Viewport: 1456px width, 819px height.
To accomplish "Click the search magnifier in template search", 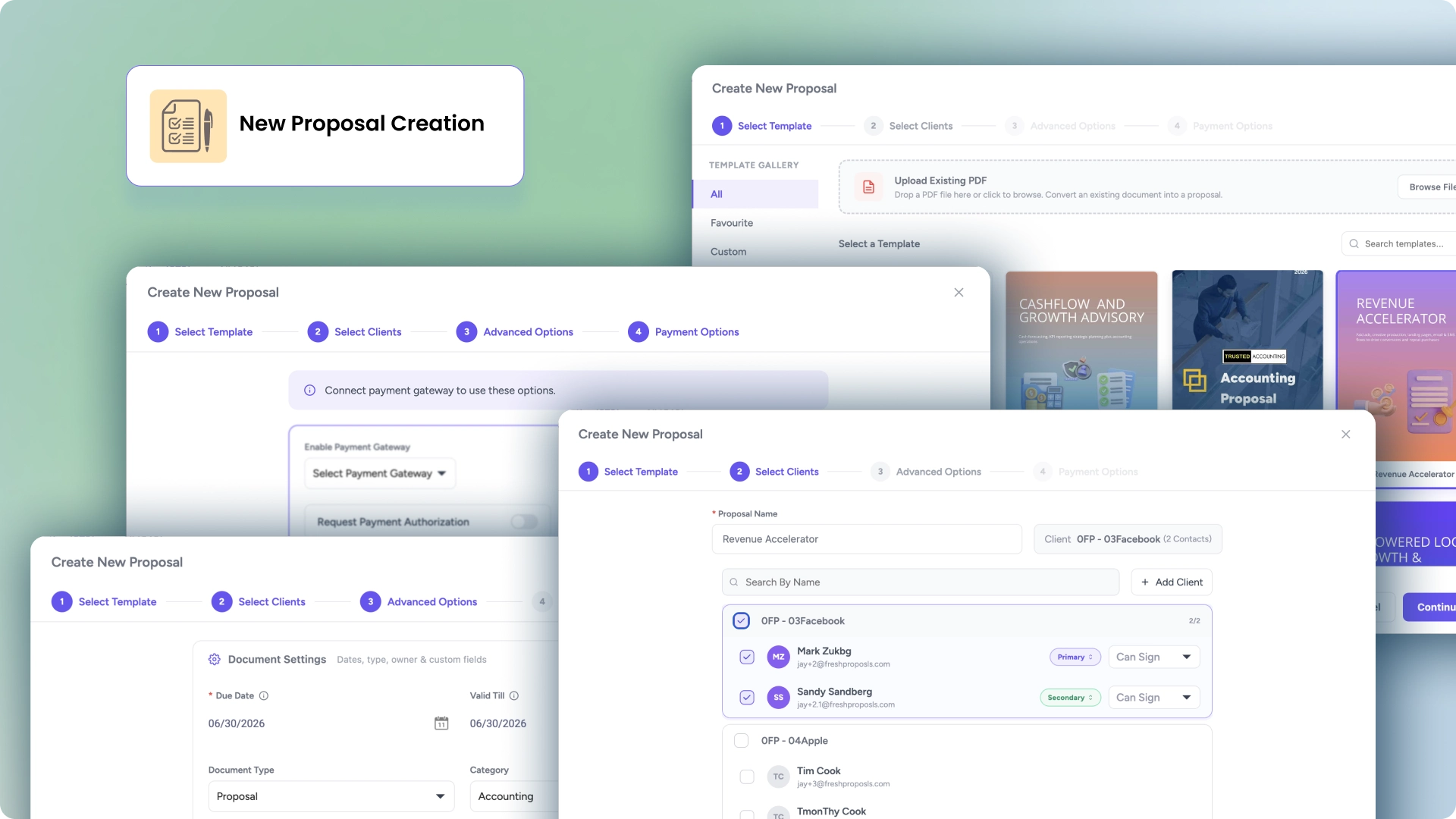I will [1354, 244].
